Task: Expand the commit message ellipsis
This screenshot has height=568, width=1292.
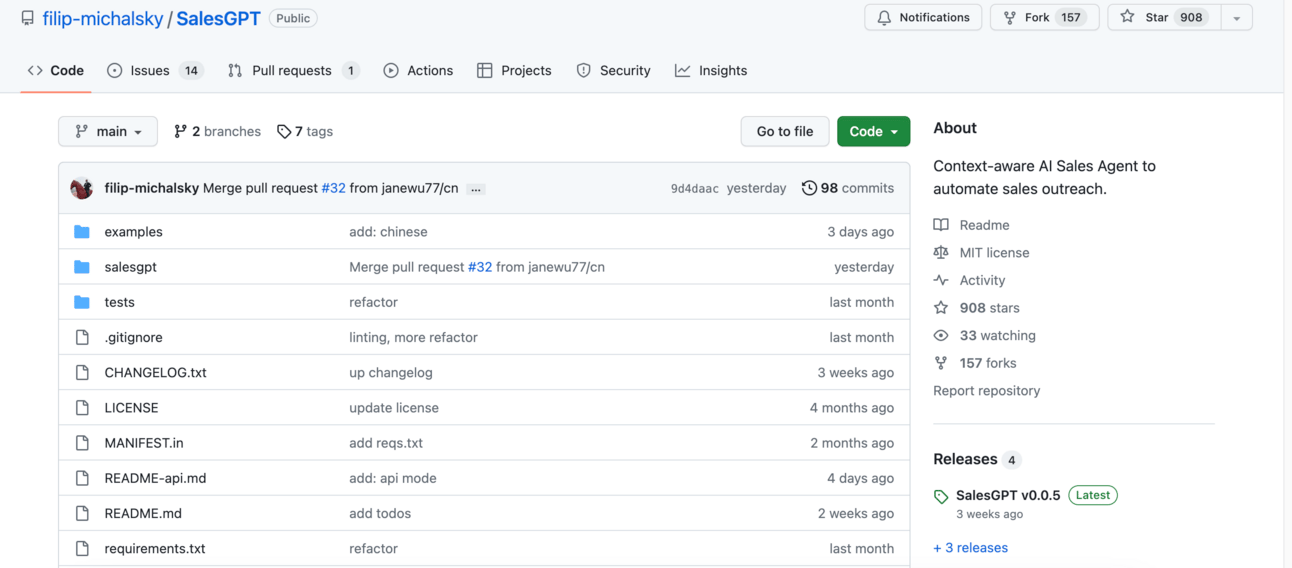Action: click(x=476, y=189)
